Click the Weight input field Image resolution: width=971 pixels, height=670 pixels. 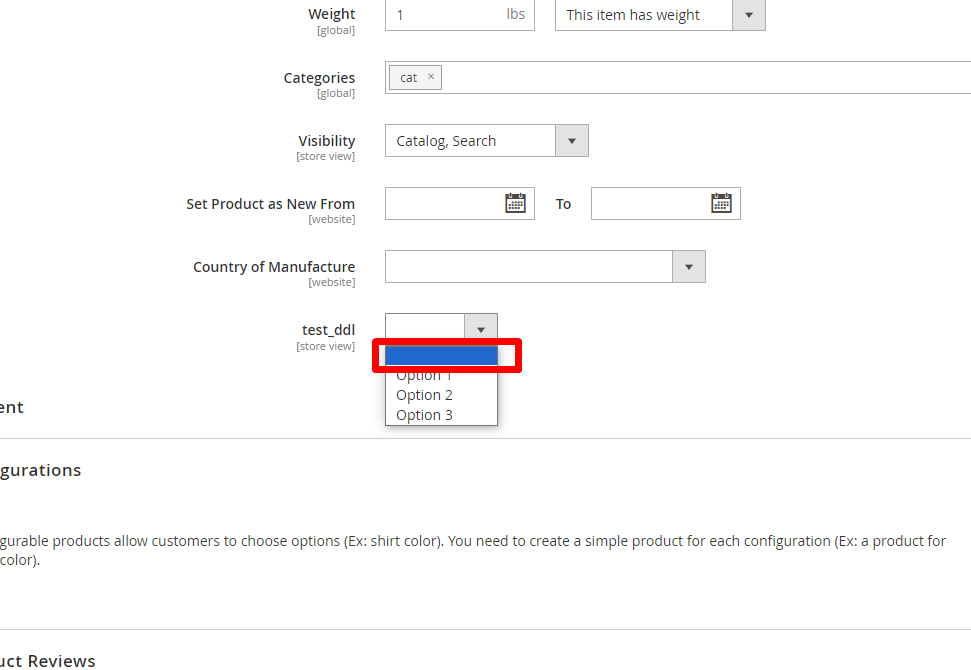(459, 15)
